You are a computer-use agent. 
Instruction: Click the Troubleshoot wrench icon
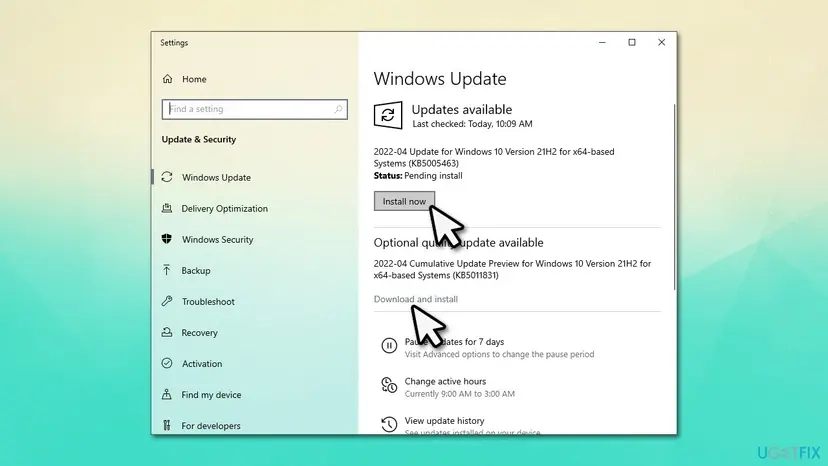click(x=167, y=301)
